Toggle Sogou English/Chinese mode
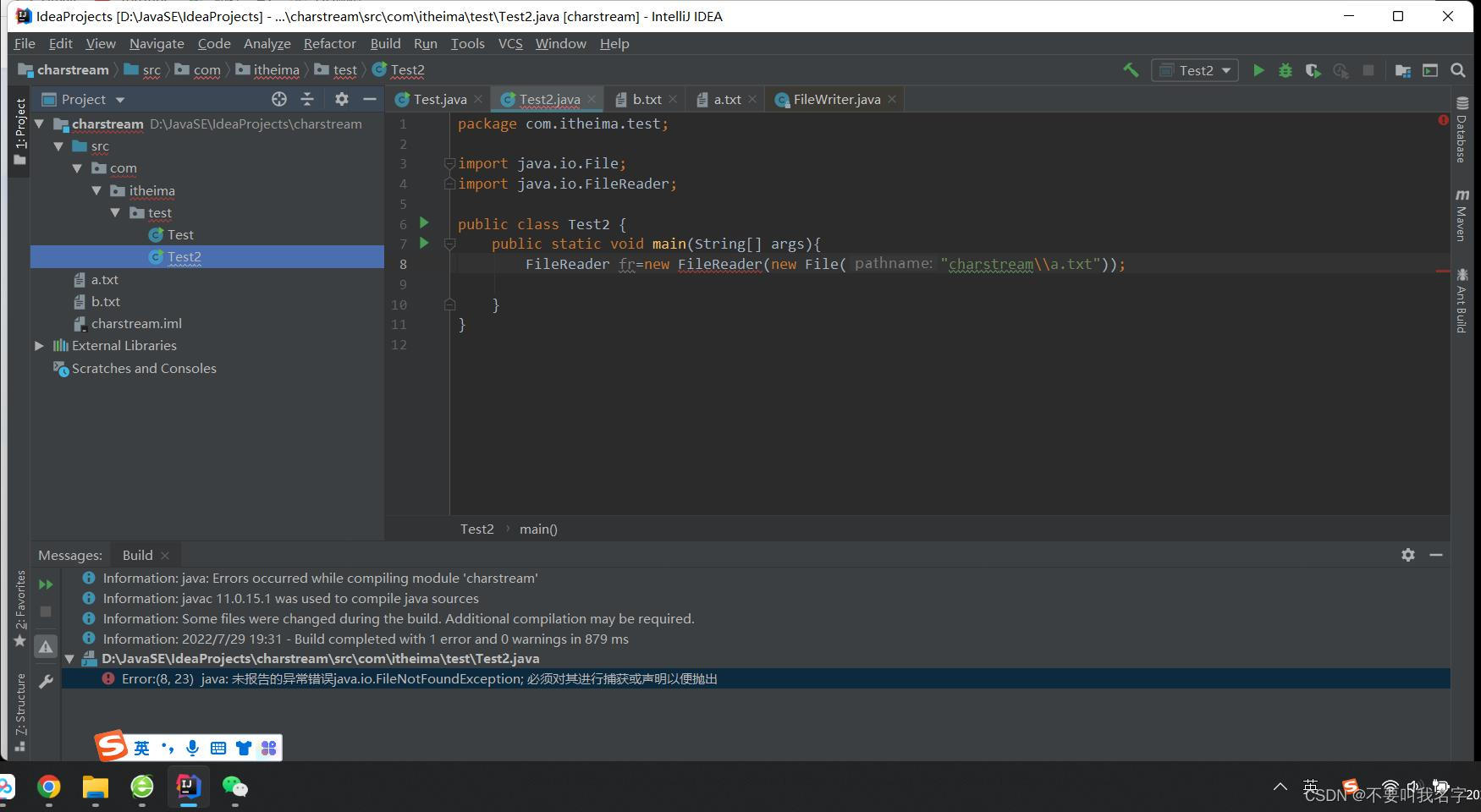The height and width of the screenshot is (812, 1481). tap(141, 748)
